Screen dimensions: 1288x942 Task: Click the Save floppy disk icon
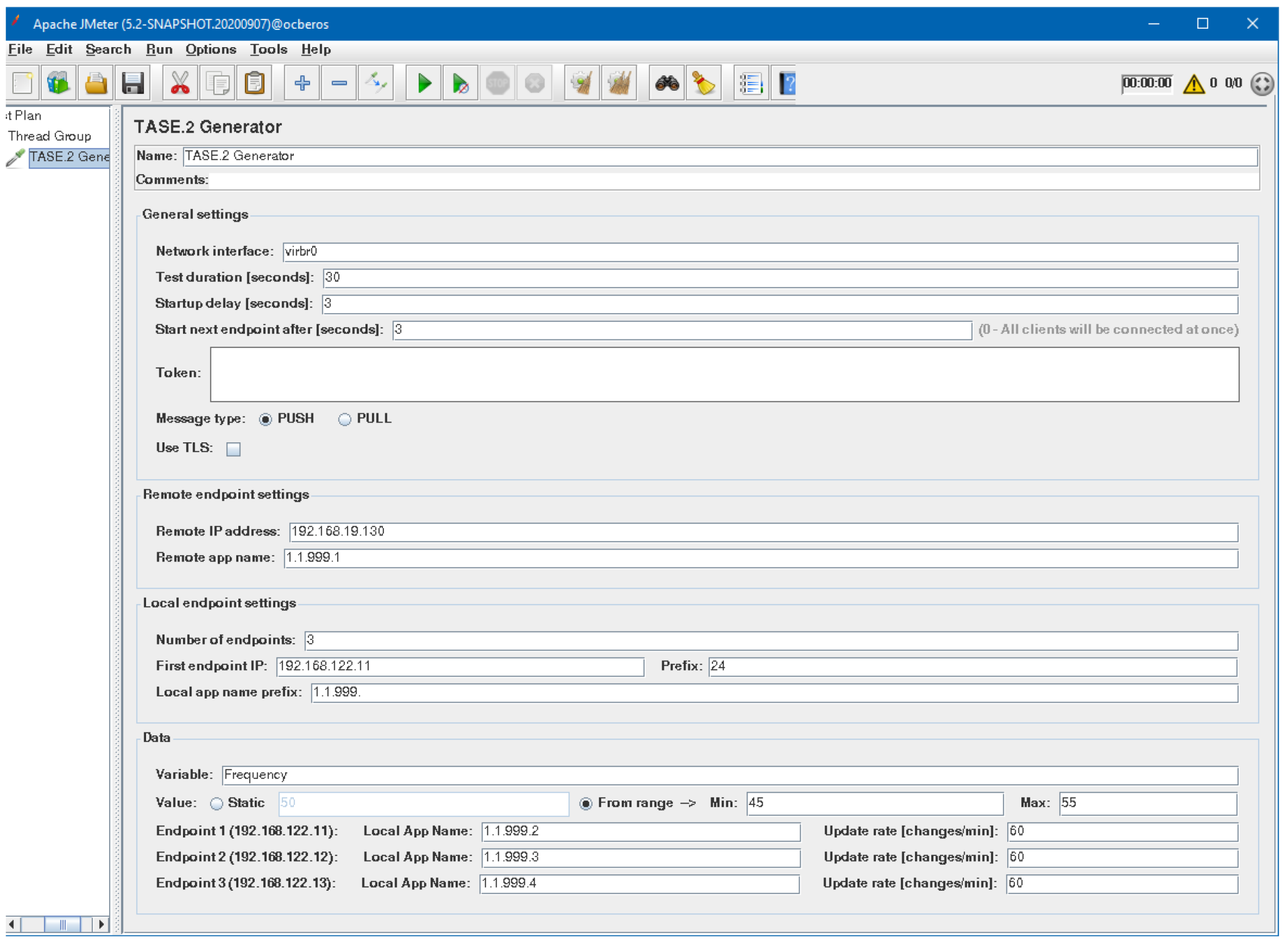132,84
